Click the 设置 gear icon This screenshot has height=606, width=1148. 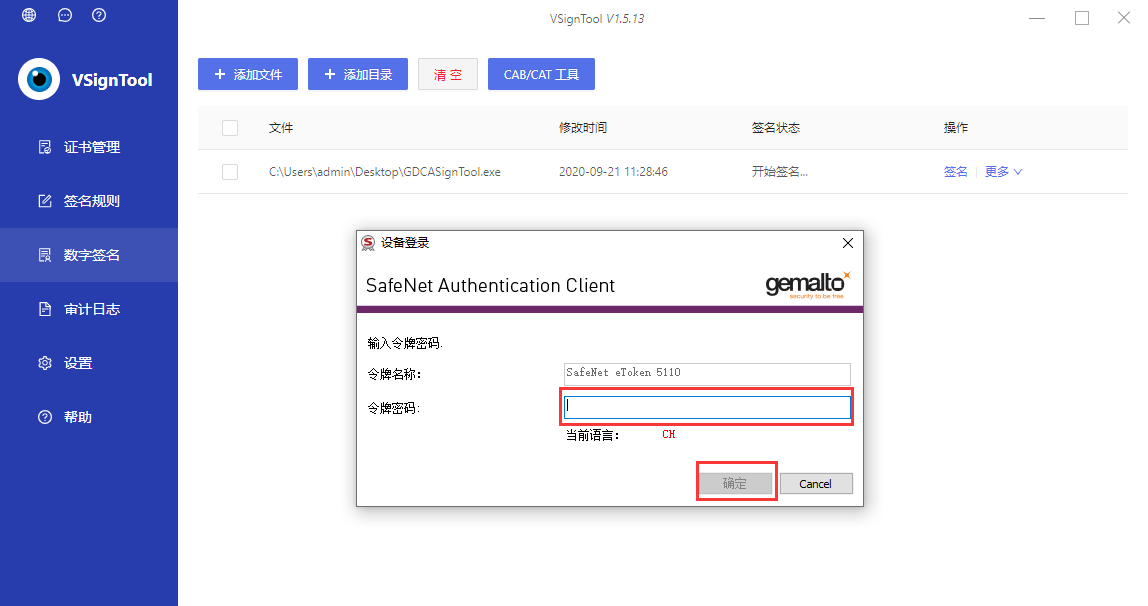coord(45,363)
